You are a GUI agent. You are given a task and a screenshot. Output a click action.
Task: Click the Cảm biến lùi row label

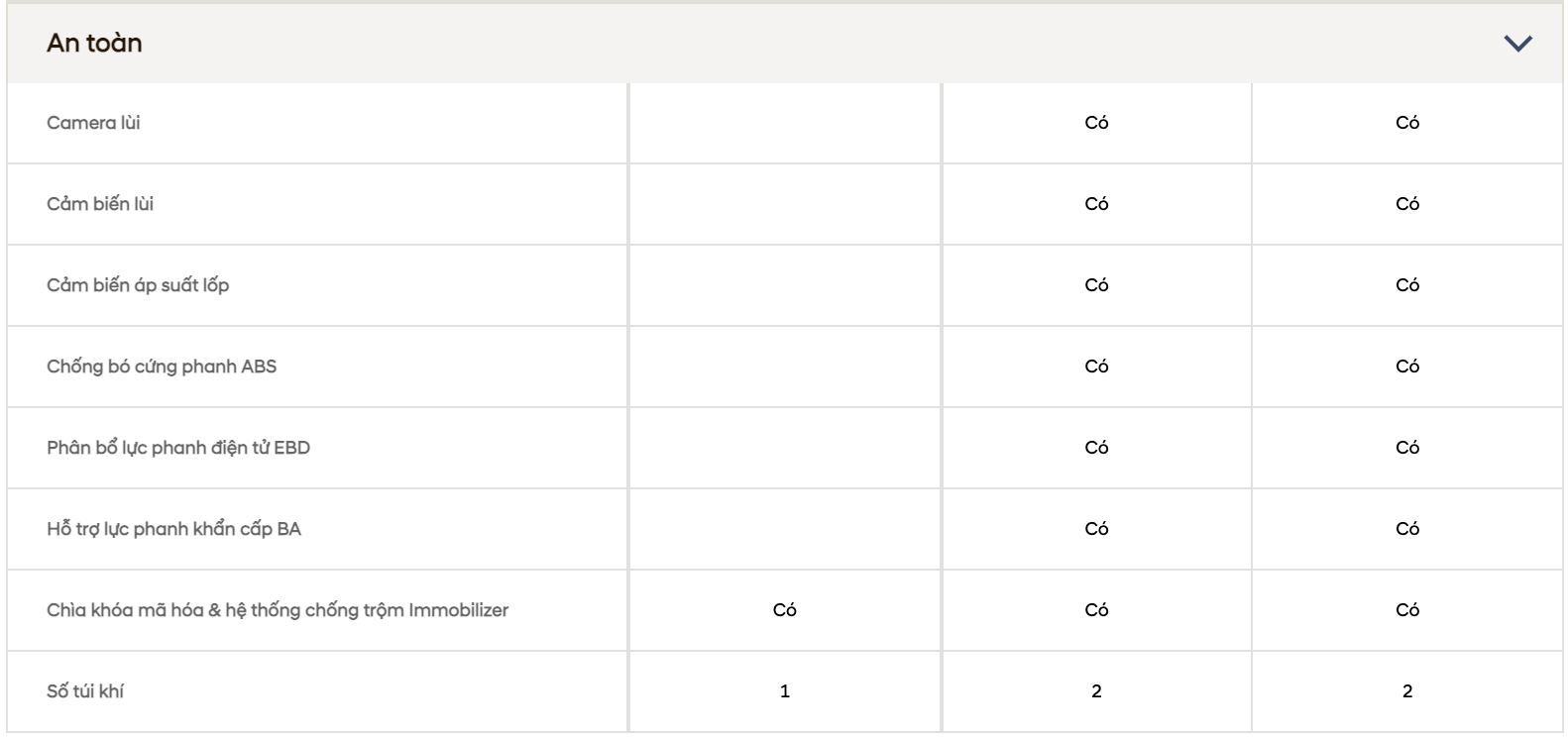click(100, 204)
